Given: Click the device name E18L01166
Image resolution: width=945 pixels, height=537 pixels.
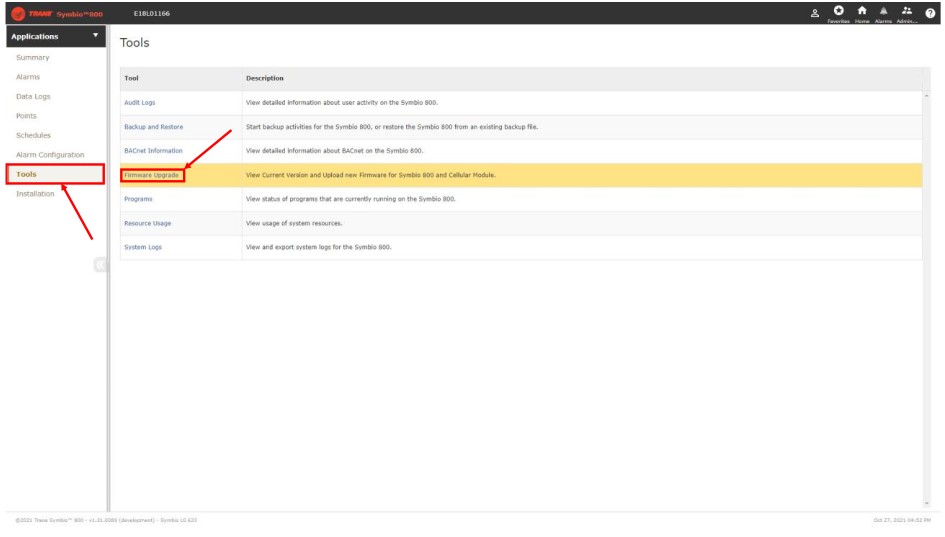Looking at the screenshot, I should 151,13.
